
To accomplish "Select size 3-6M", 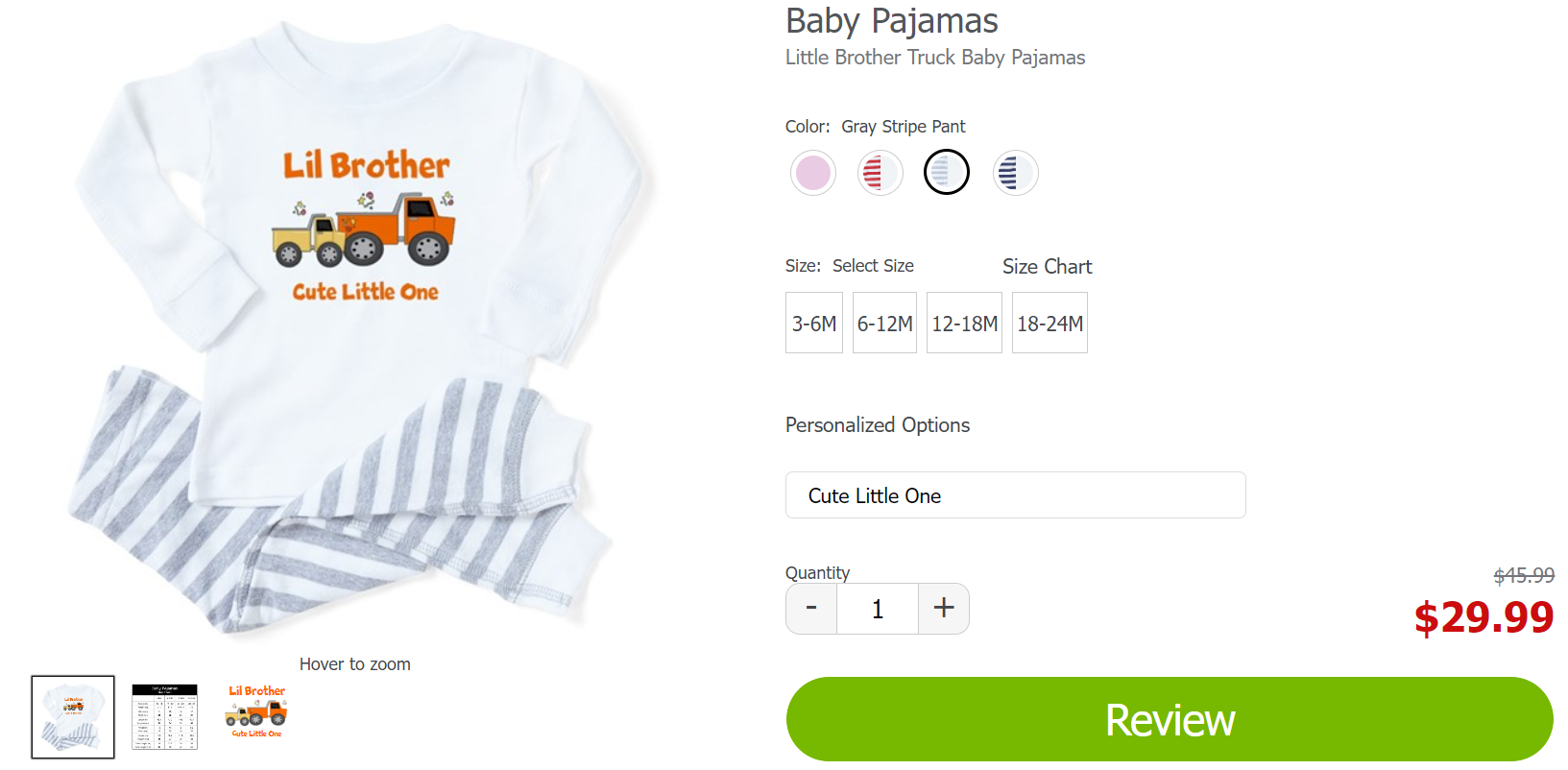I will [813, 323].
